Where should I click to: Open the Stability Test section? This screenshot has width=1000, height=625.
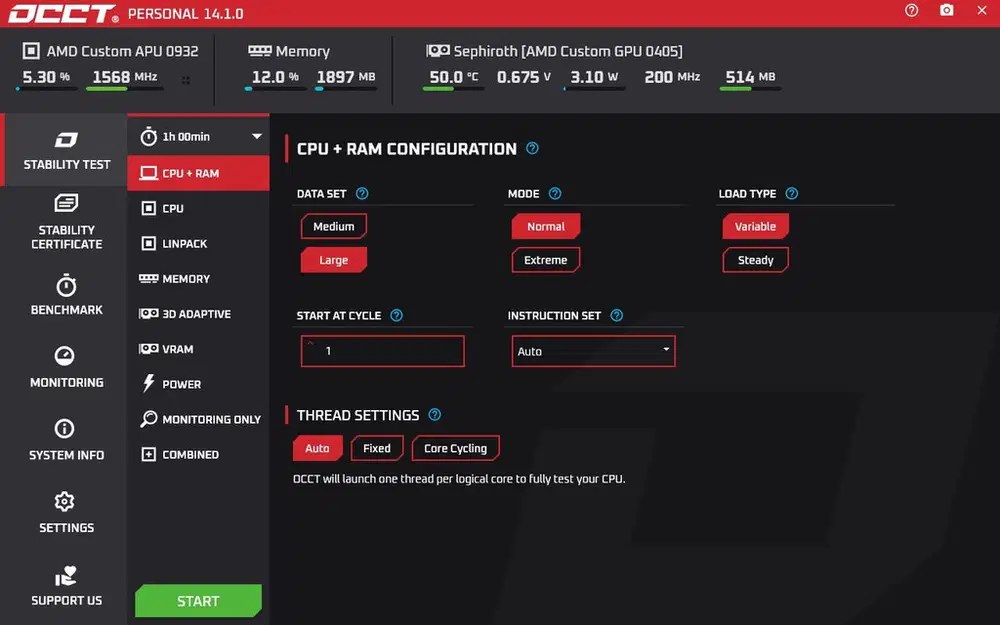tap(66, 150)
